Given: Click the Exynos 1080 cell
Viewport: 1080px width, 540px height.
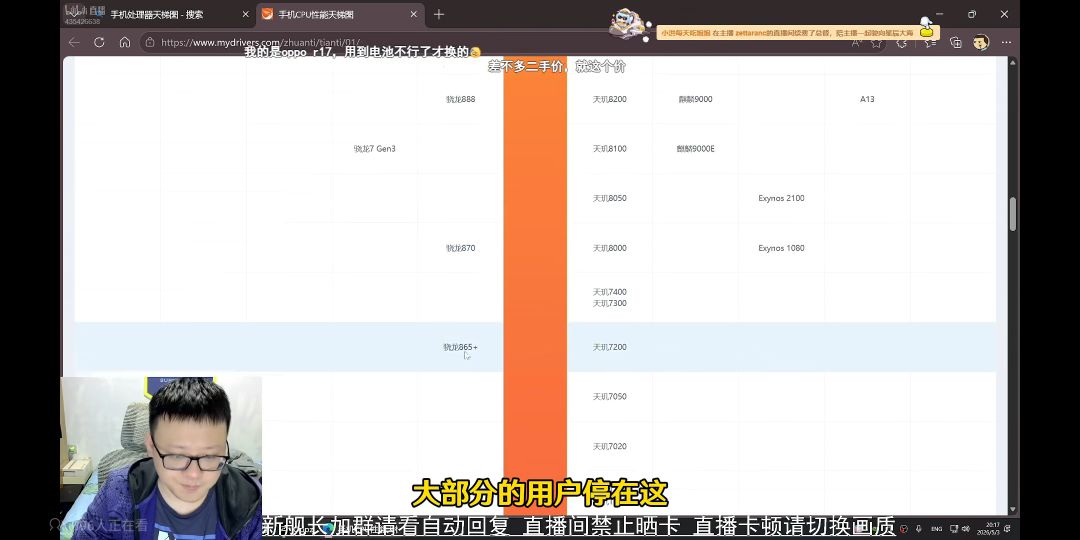Looking at the screenshot, I should (x=781, y=248).
